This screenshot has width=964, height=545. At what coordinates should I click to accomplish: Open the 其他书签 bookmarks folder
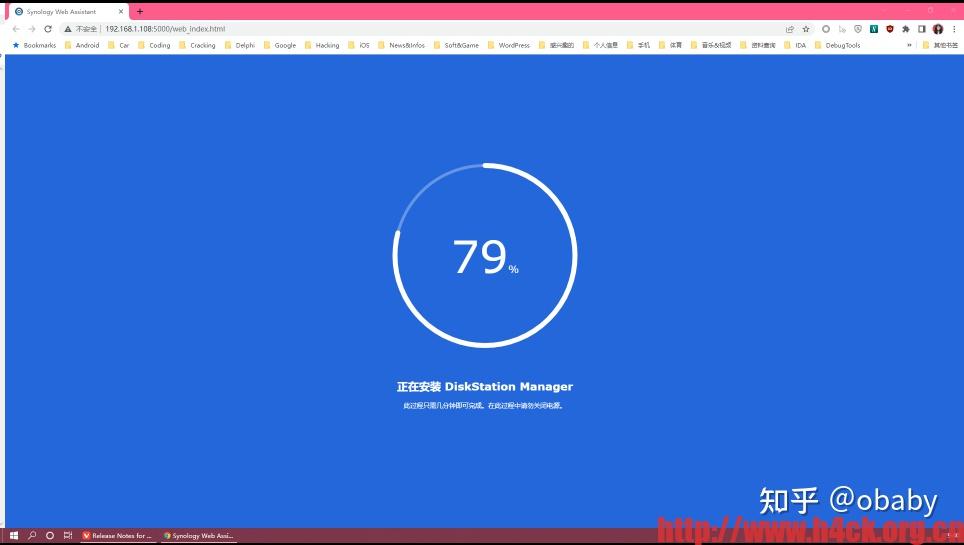(x=940, y=45)
